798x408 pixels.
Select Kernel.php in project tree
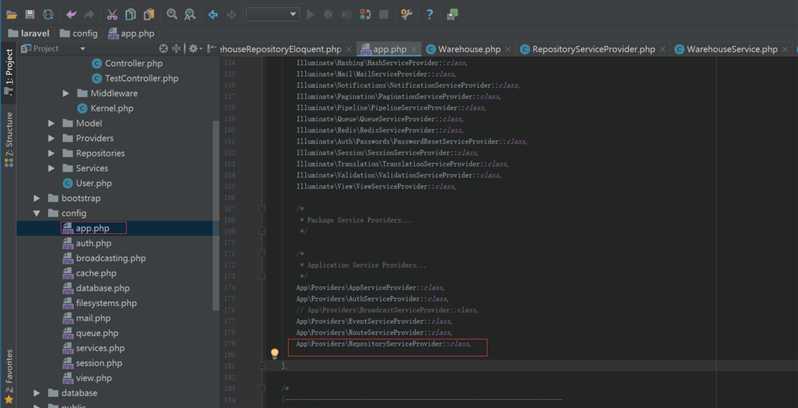pyautogui.click(x=105, y=108)
